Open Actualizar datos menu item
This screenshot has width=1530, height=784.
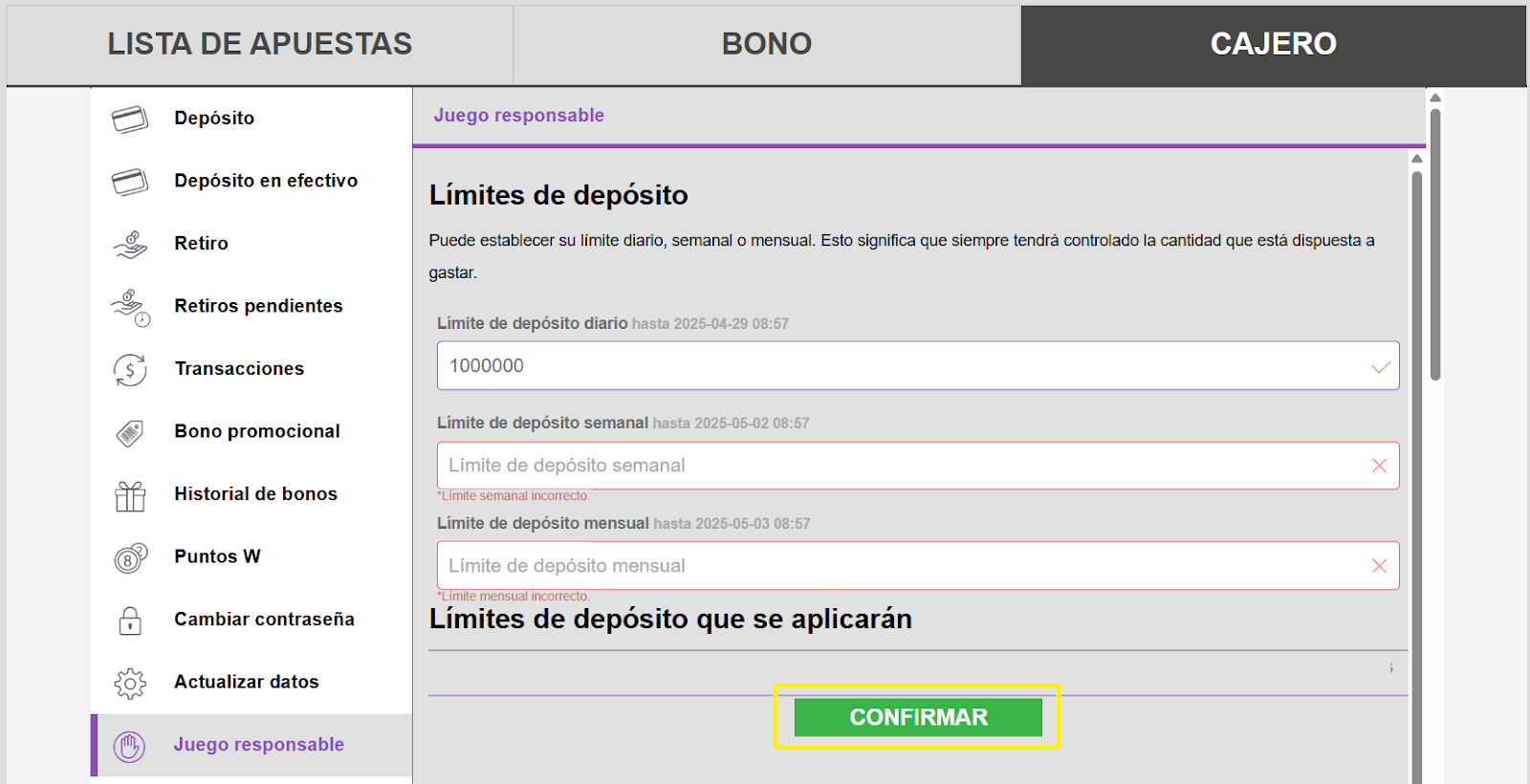(251, 682)
